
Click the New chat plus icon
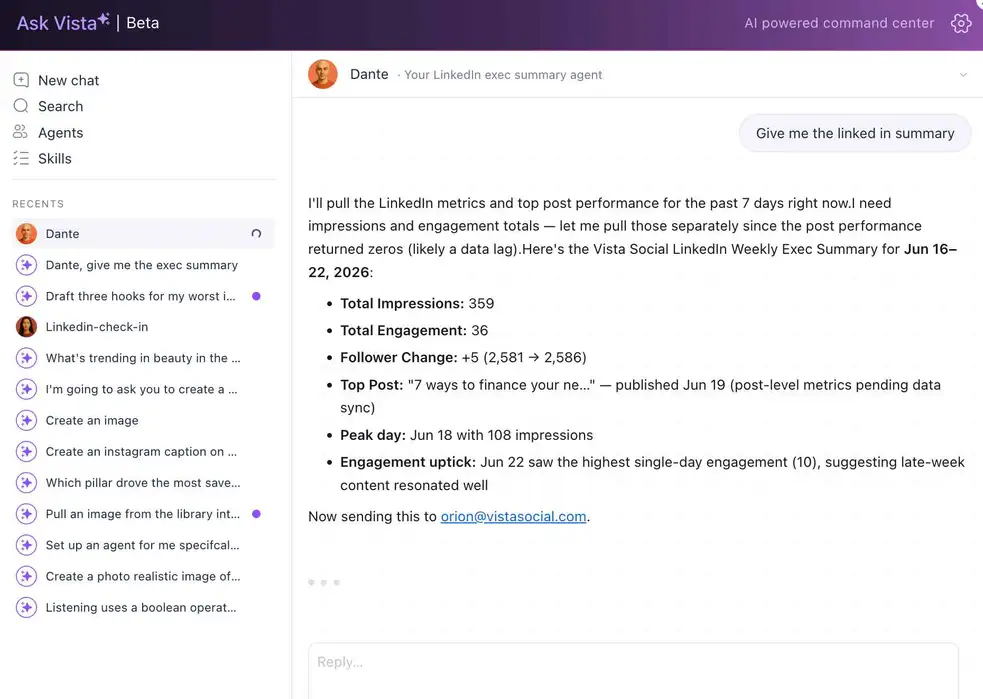pyautogui.click(x=21, y=80)
